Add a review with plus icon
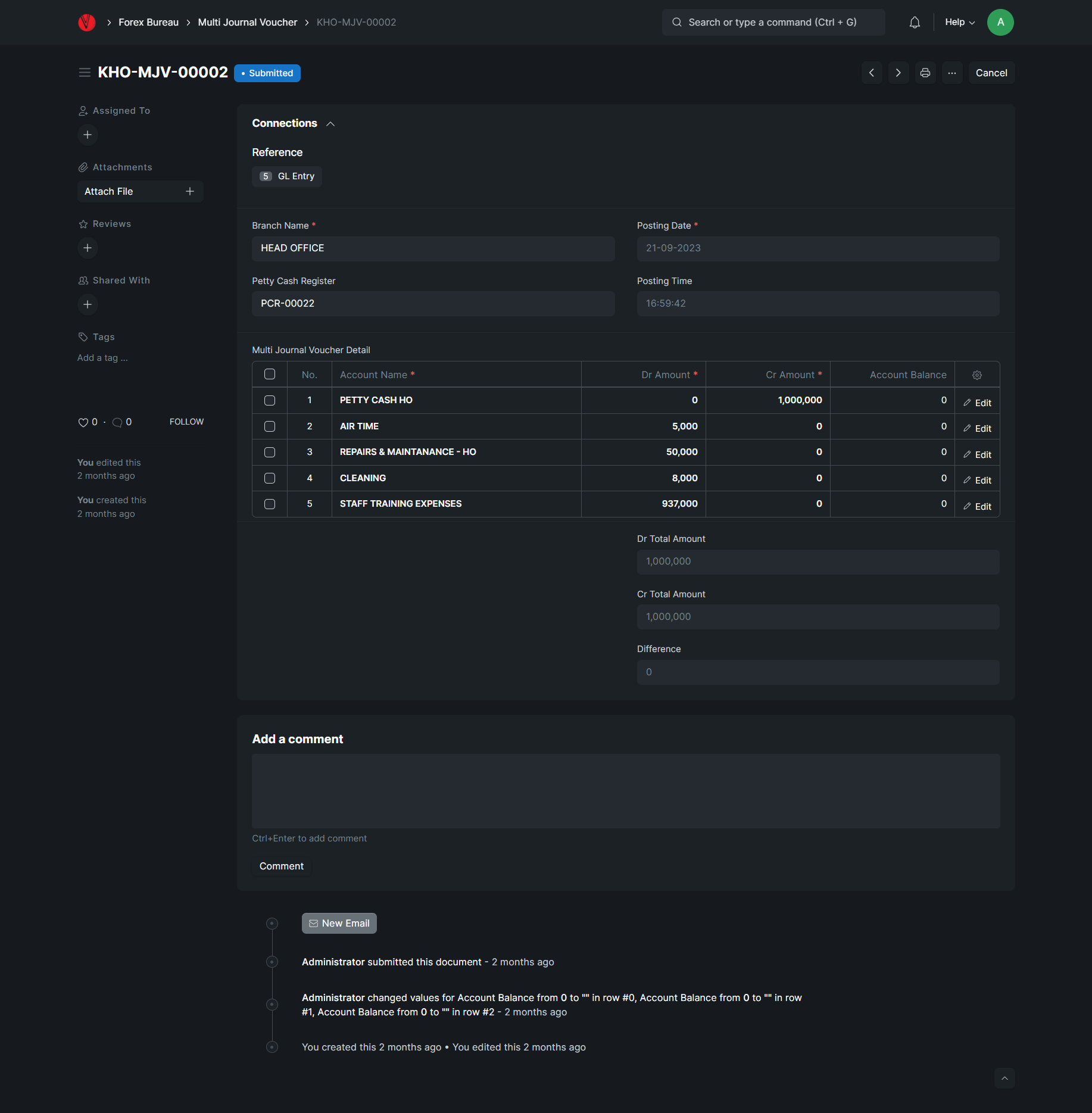1092x1113 pixels. coord(88,248)
